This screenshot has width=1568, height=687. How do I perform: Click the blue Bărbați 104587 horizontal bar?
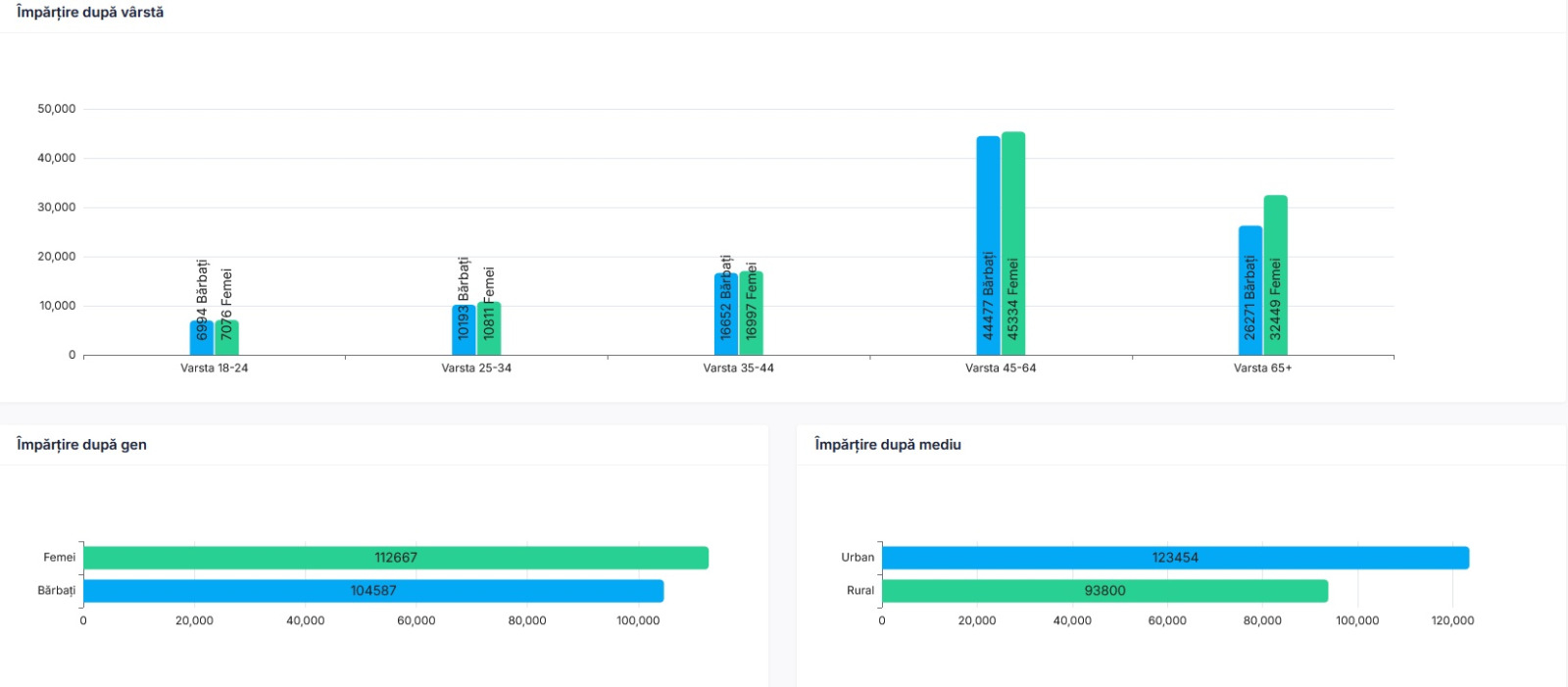click(373, 591)
